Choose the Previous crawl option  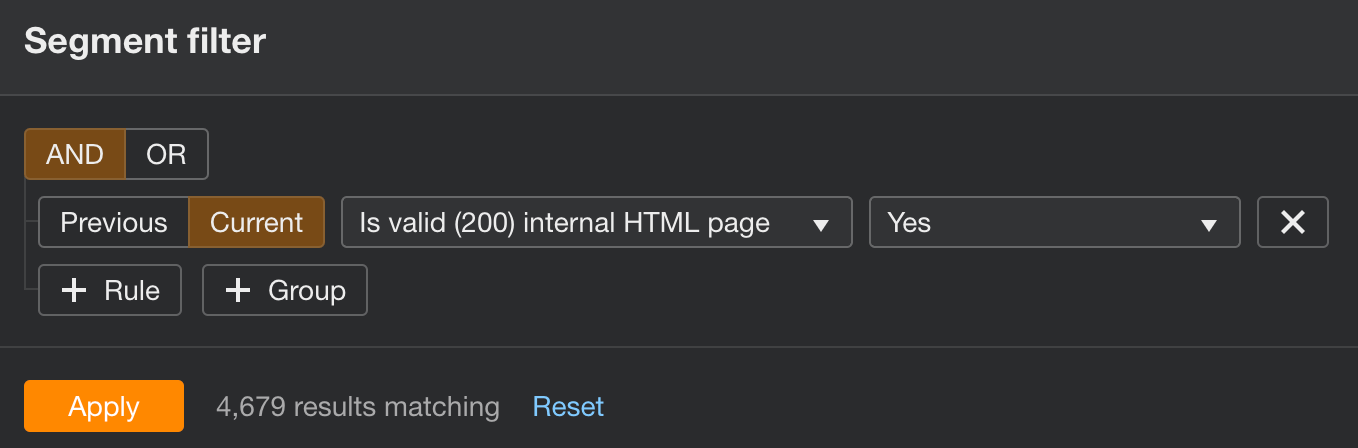(x=114, y=222)
